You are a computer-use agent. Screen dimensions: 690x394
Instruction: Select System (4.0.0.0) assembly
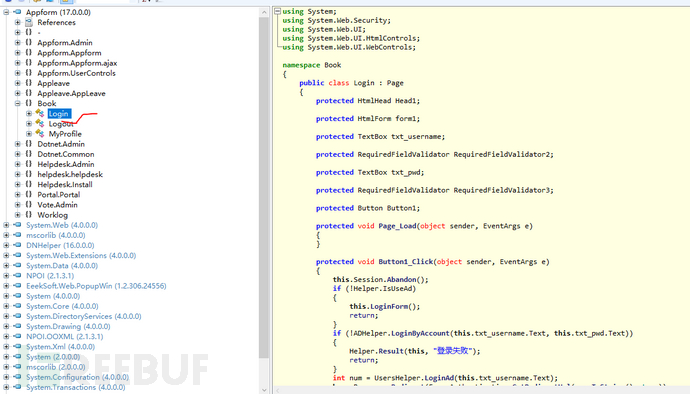click(53, 296)
